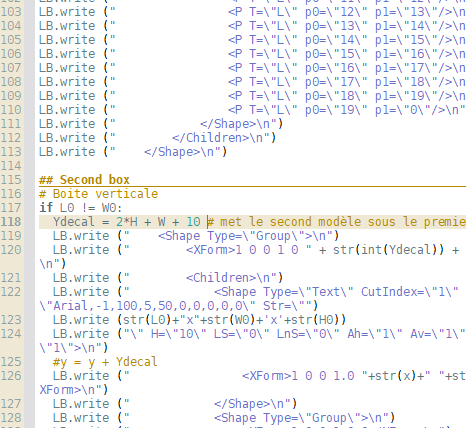Click line number 114 in the gutter
The height and width of the screenshot is (428, 466).
11,166
